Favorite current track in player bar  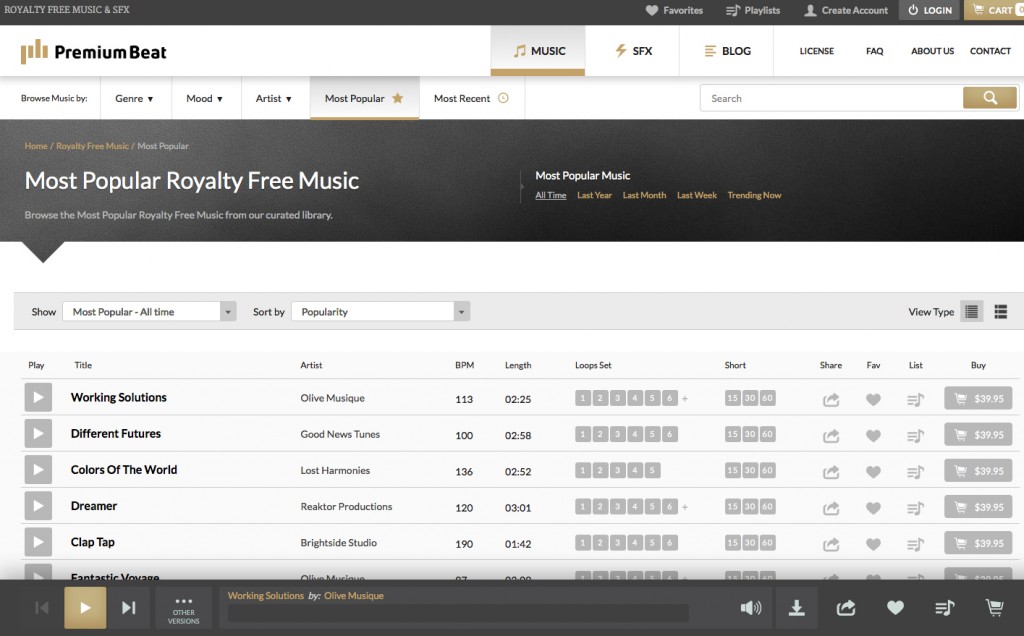tap(895, 608)
